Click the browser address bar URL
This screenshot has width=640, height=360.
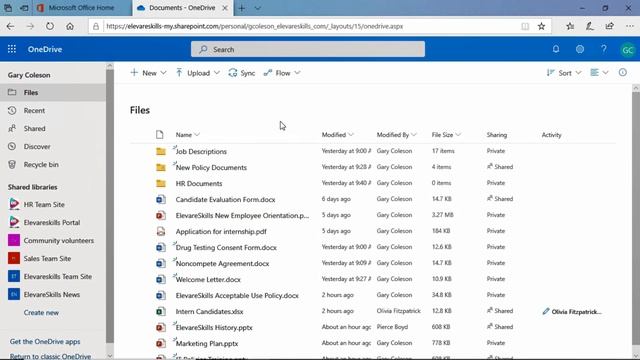click(255, 26)
